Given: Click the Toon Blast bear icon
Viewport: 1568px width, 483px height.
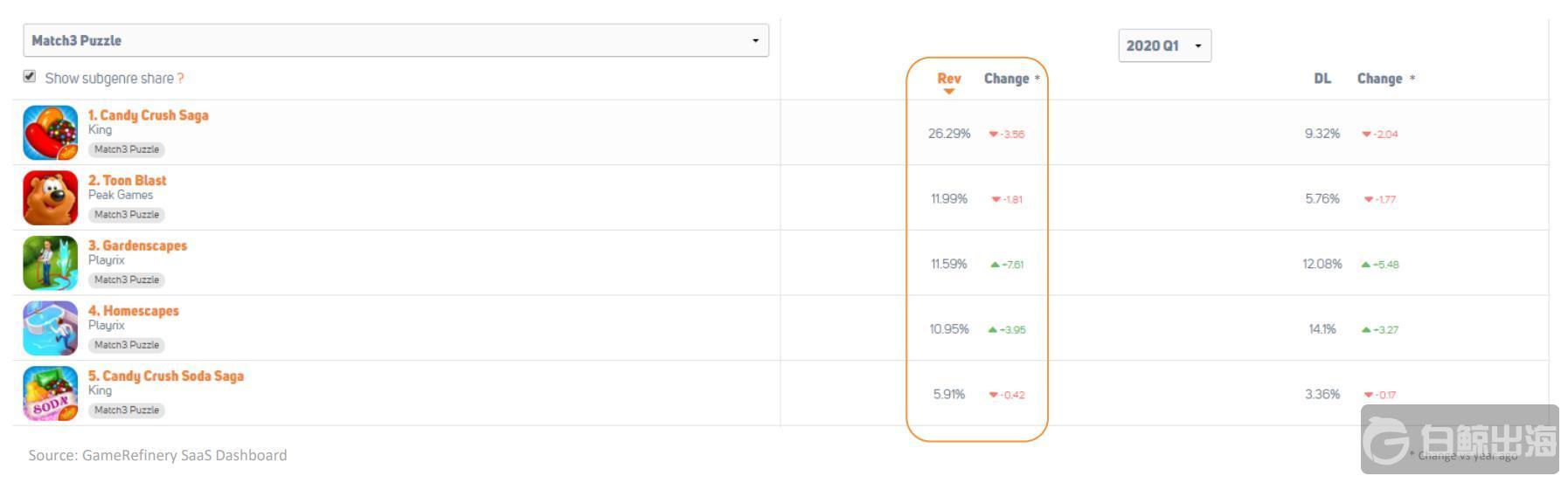Looking at the screenshot, I should coord(50,198).
